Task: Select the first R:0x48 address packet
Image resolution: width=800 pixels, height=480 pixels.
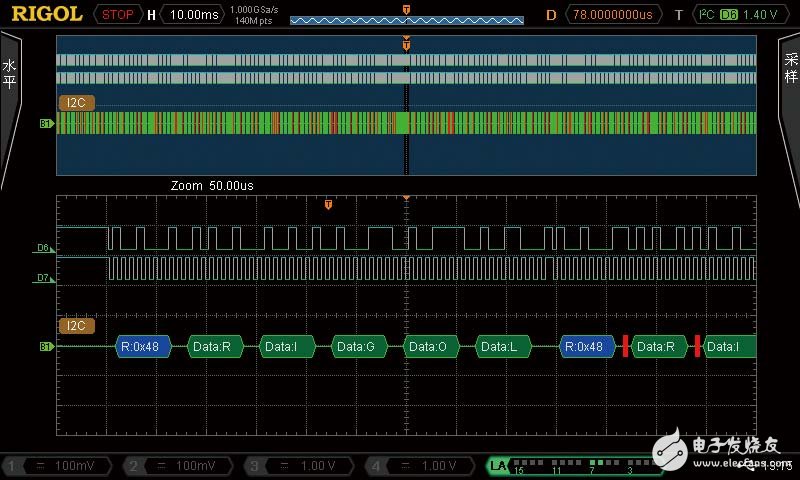Action: point(142,346)
